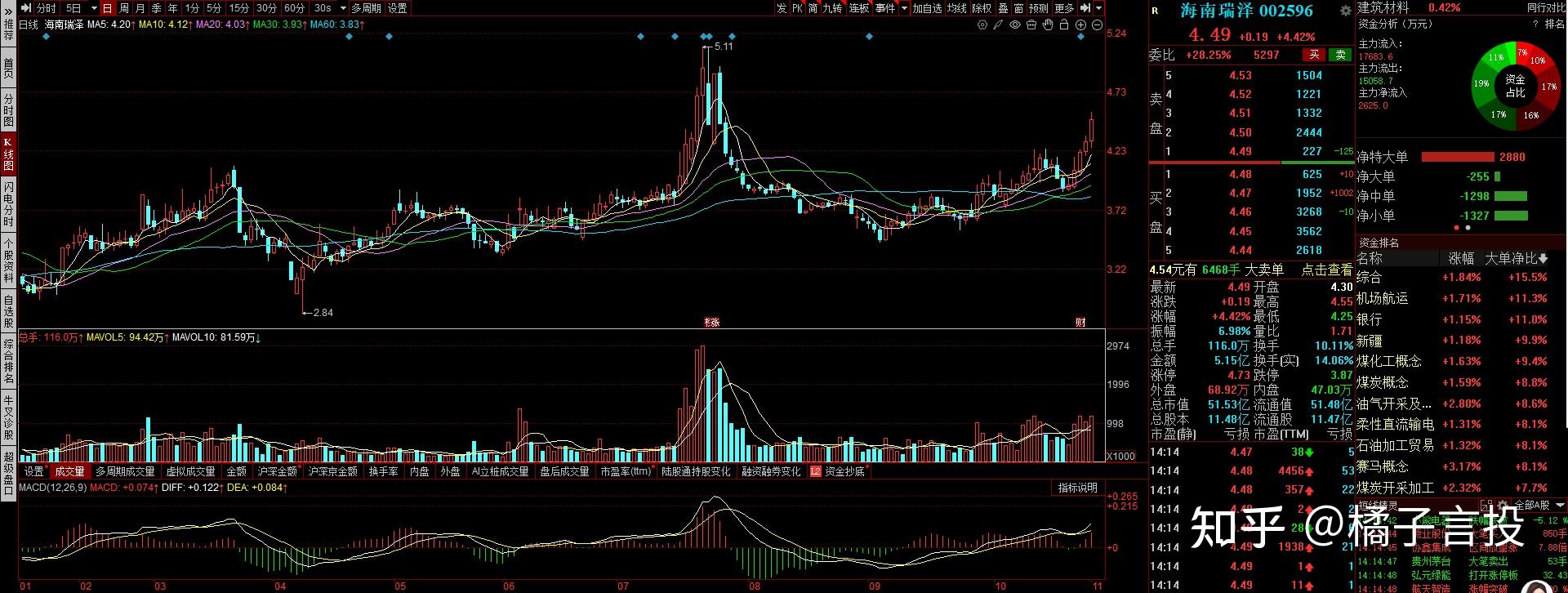
Task: Zoom in with the plus circle icon
Action: tap(1080, 25)
